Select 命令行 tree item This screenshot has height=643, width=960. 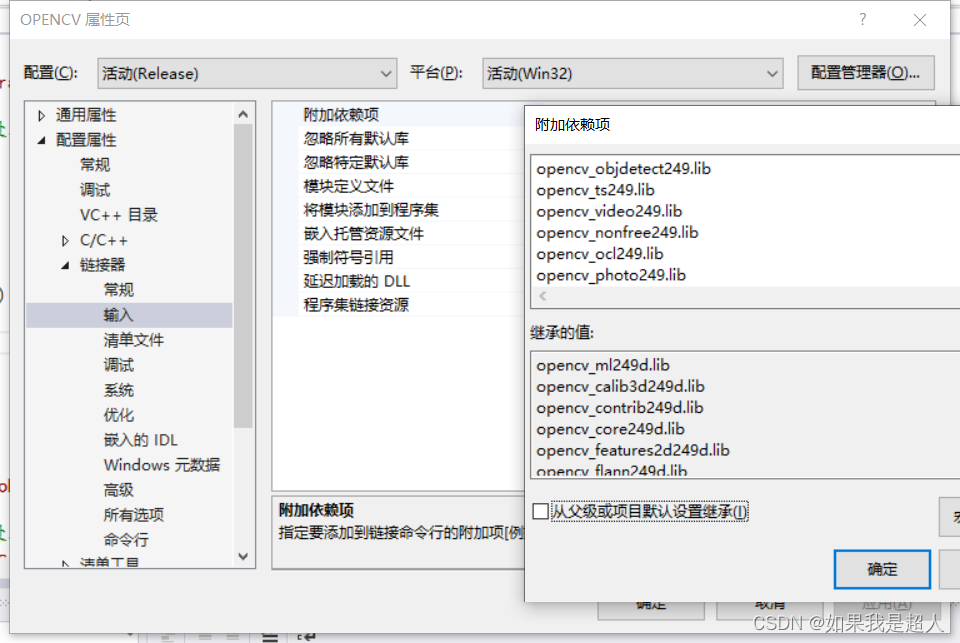(126, 540)
